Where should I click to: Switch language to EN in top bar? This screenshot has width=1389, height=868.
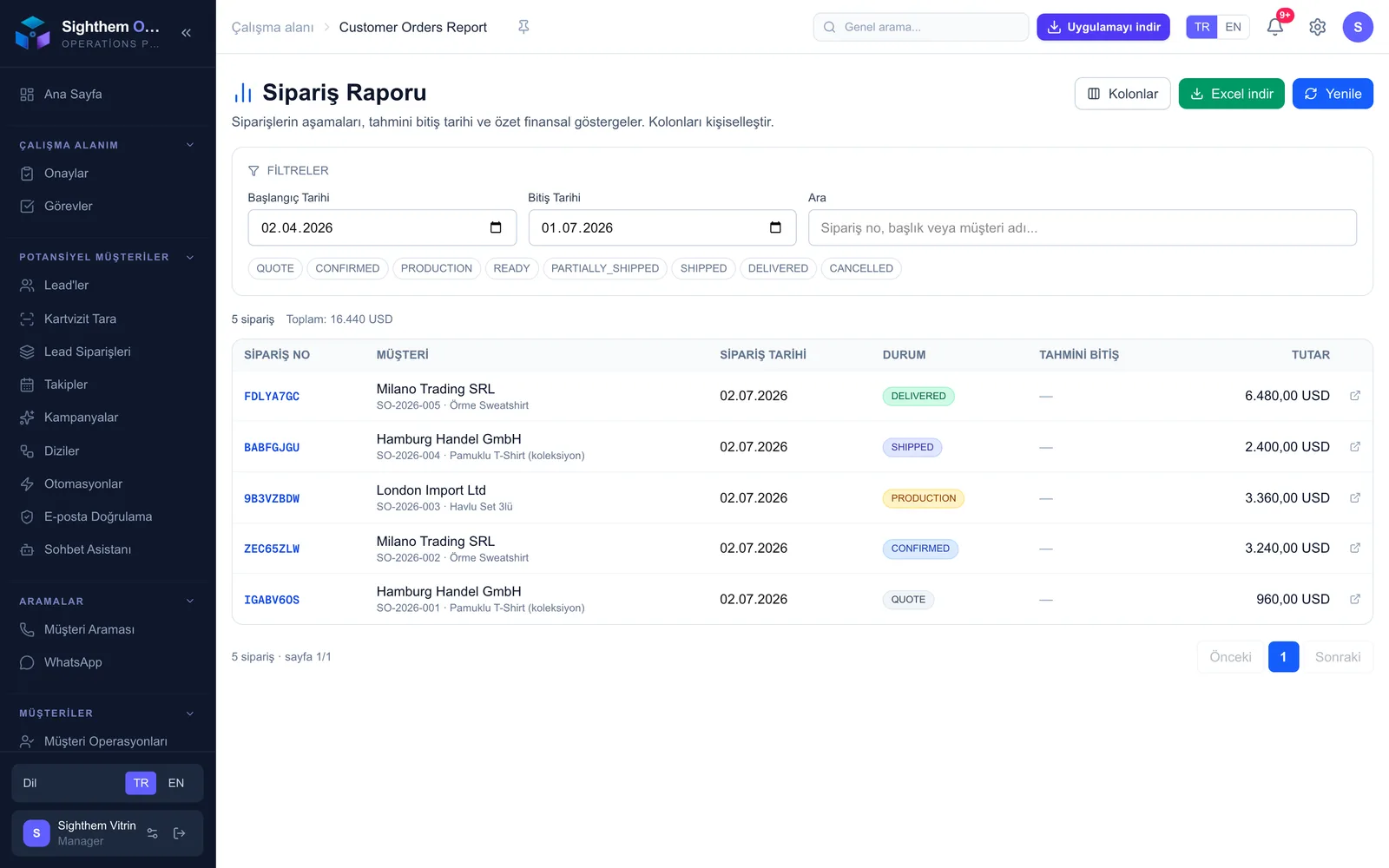tap(1233, 27)
